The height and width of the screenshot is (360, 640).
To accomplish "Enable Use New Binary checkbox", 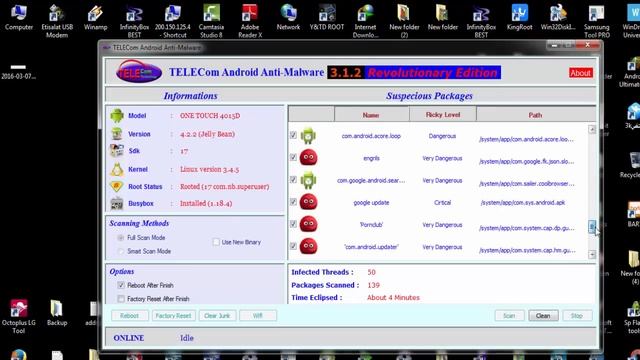I will (216, 242).
